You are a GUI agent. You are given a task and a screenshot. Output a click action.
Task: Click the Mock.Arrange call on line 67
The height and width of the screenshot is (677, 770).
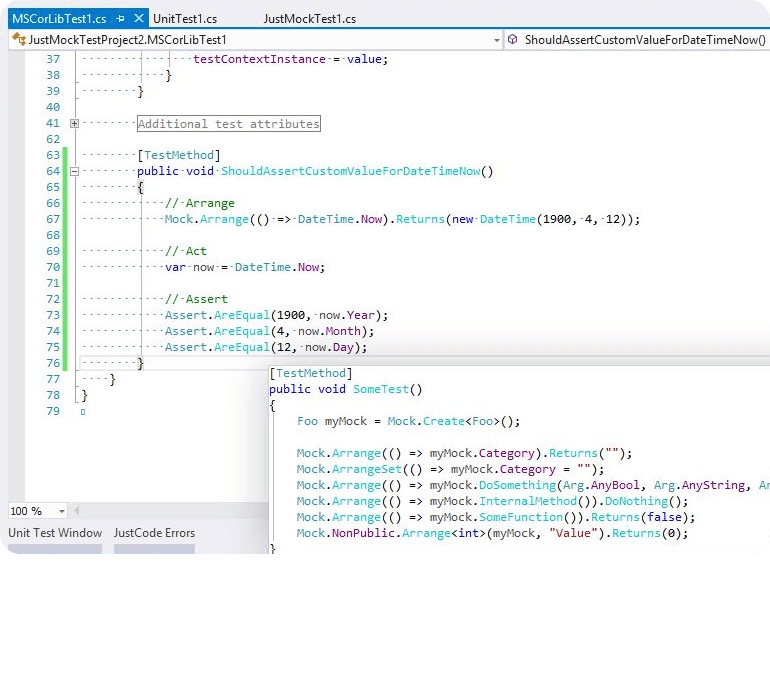click(x=207, y=219)
